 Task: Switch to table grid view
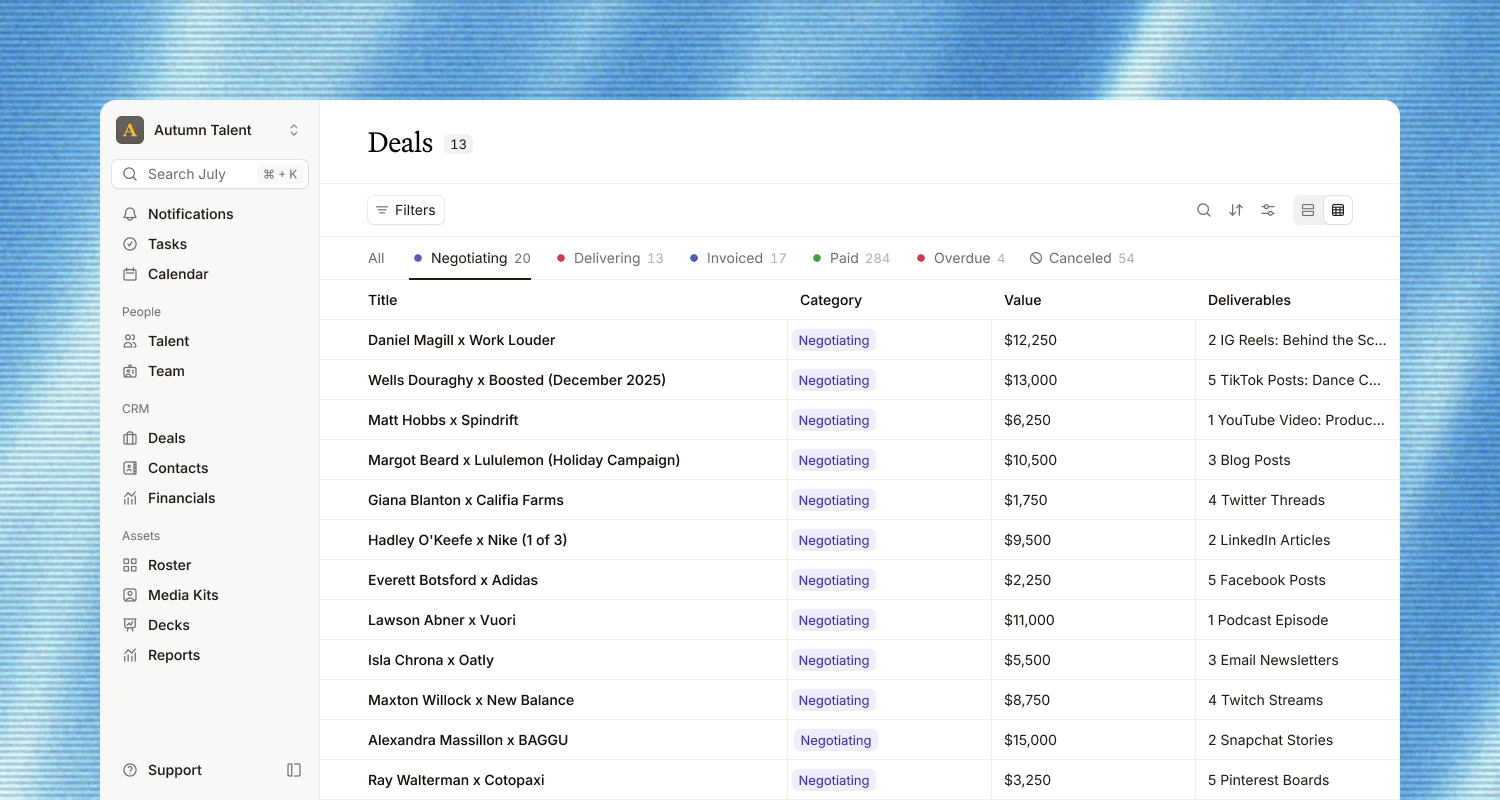click(x=1338, y=210)
